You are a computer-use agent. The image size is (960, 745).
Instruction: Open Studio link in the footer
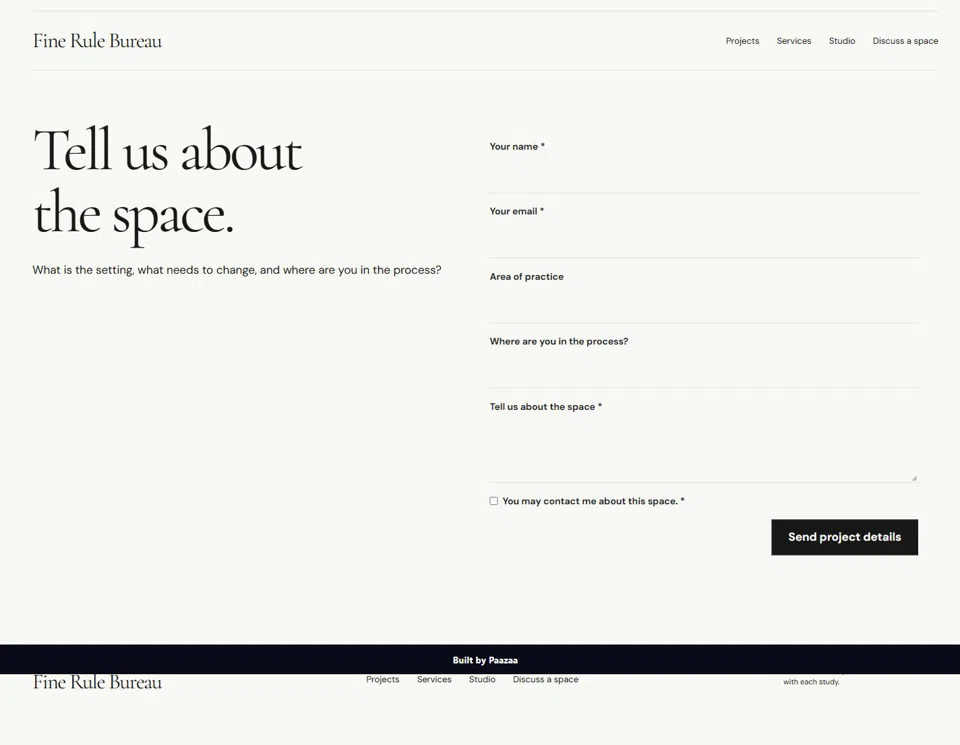pos(482,679)
